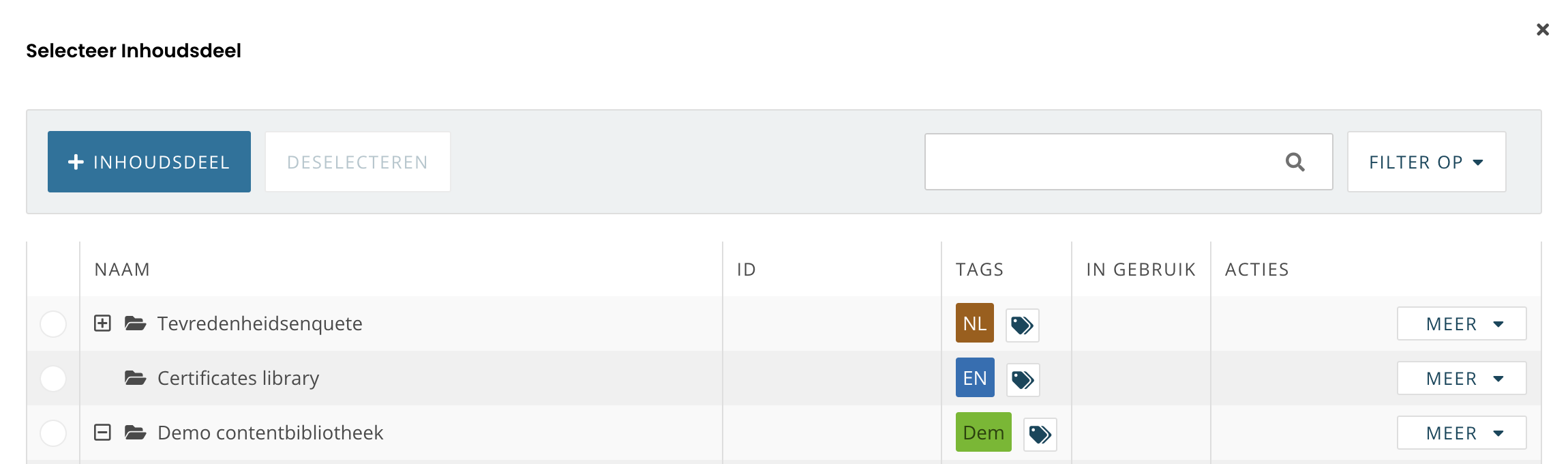
Task: Click the Demo contentbibliotheek folder icon
Action: [135, 433]
